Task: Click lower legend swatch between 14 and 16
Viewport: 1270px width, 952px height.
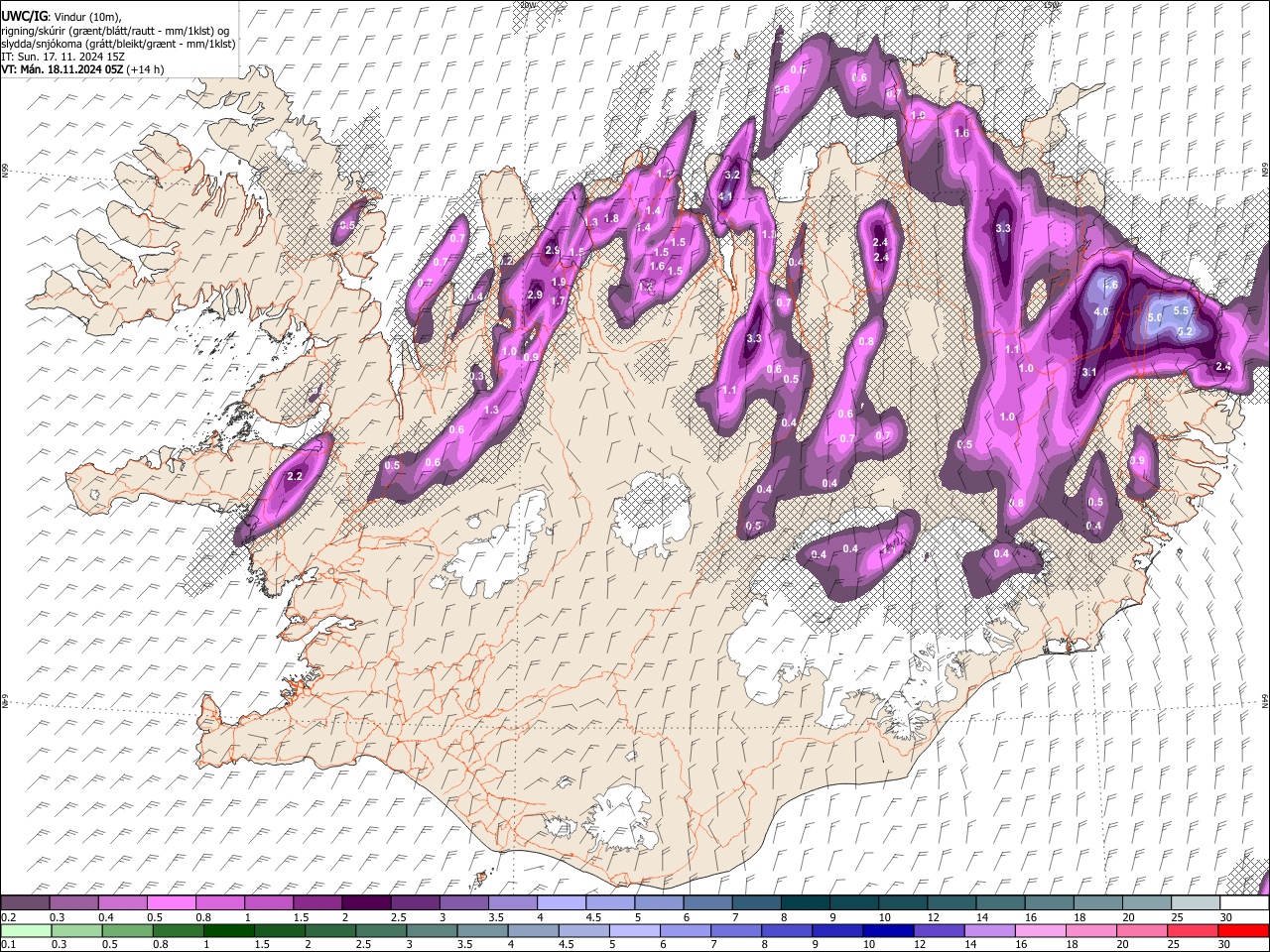Action: pyautogui.click(x=988, y=930)
